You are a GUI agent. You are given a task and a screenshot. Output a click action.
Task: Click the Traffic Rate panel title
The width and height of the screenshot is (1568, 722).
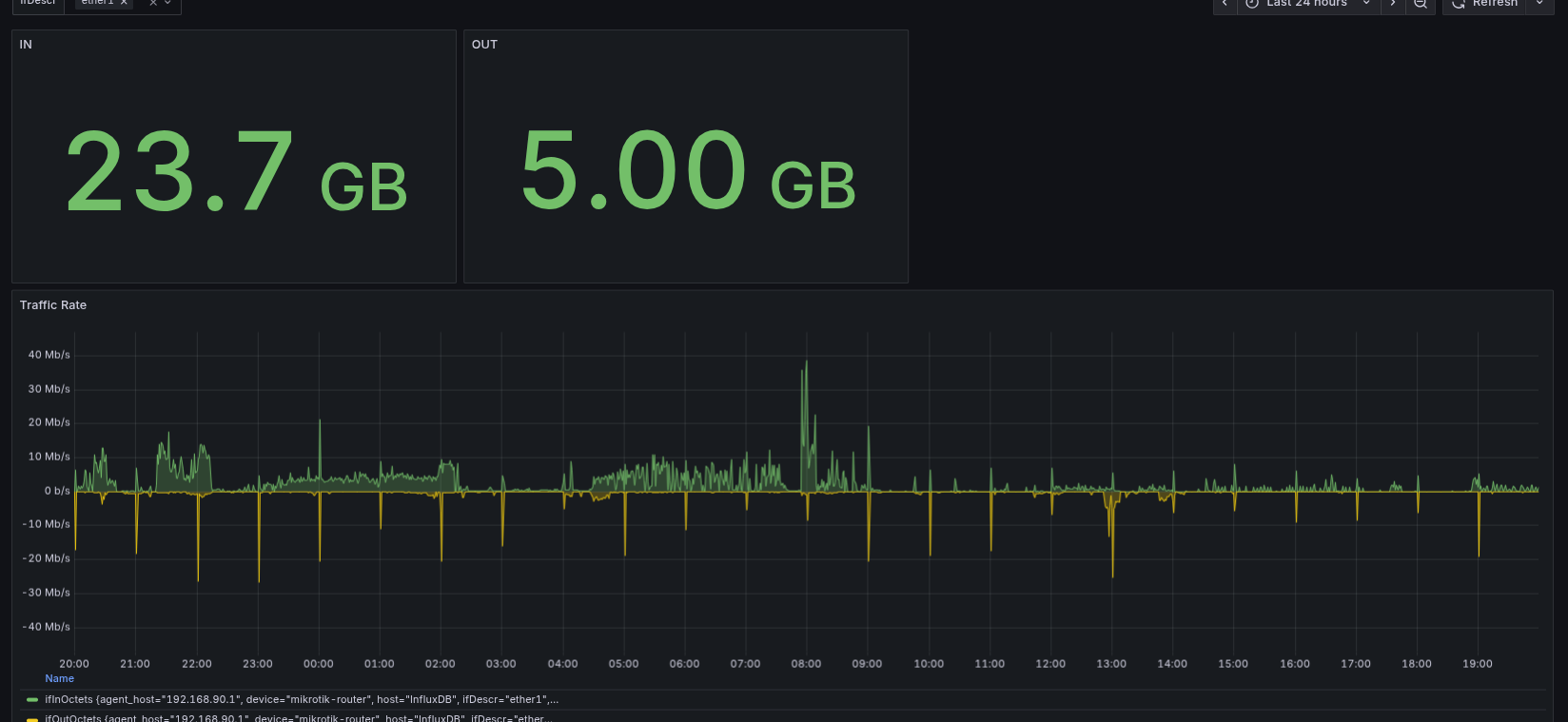coord(53,305)
